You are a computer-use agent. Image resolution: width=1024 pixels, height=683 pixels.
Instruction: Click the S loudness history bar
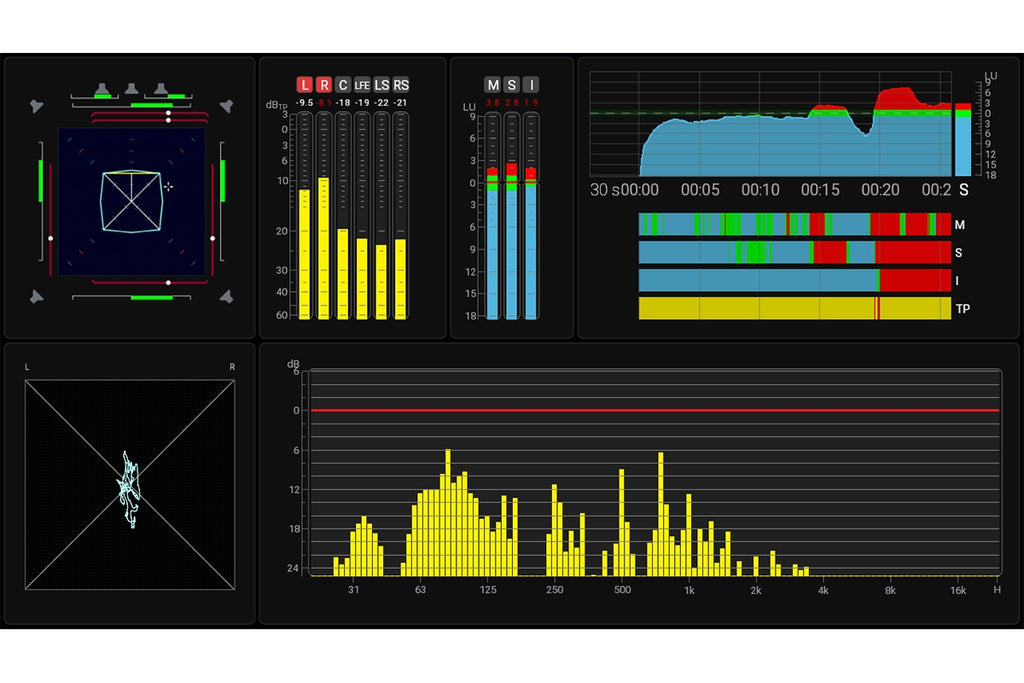tap(795, 252)
